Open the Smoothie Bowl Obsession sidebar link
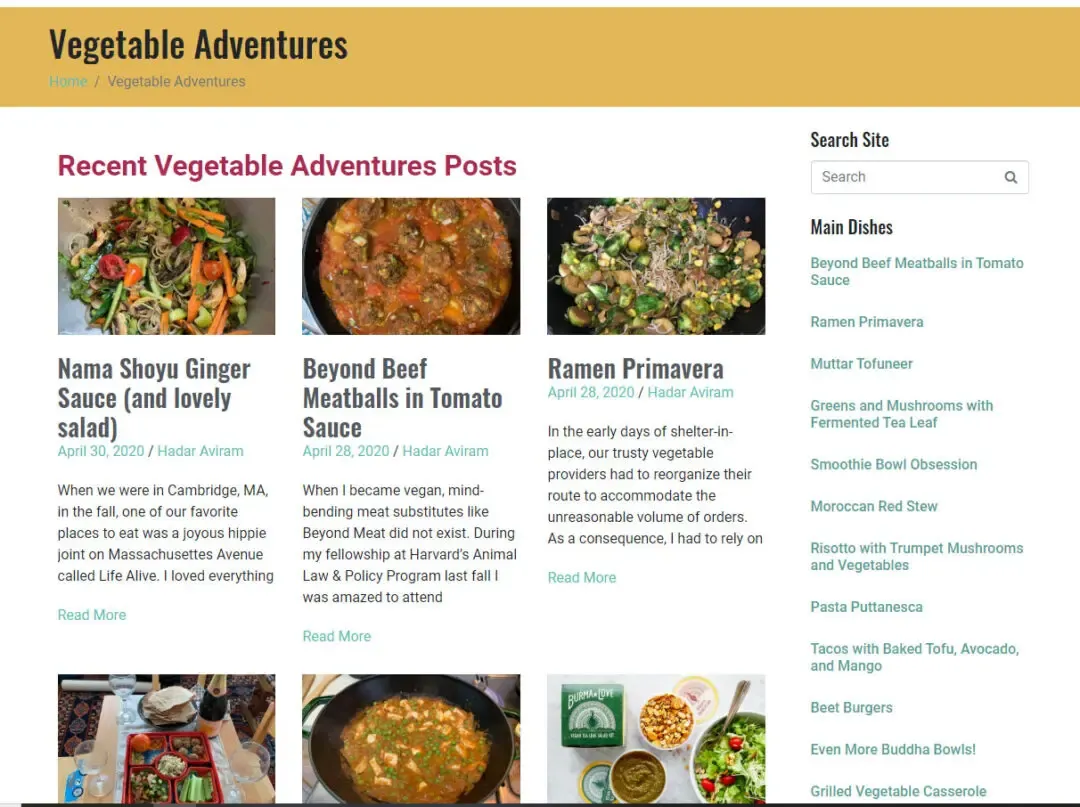The image size is (1080, 807). point(893,464)
